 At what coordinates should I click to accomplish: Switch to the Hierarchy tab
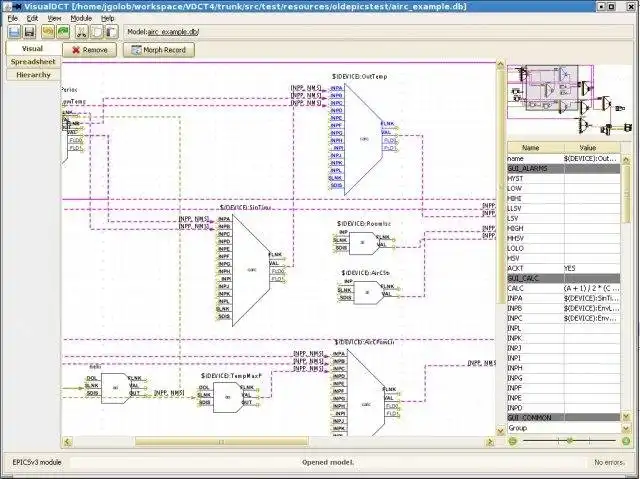33,75
